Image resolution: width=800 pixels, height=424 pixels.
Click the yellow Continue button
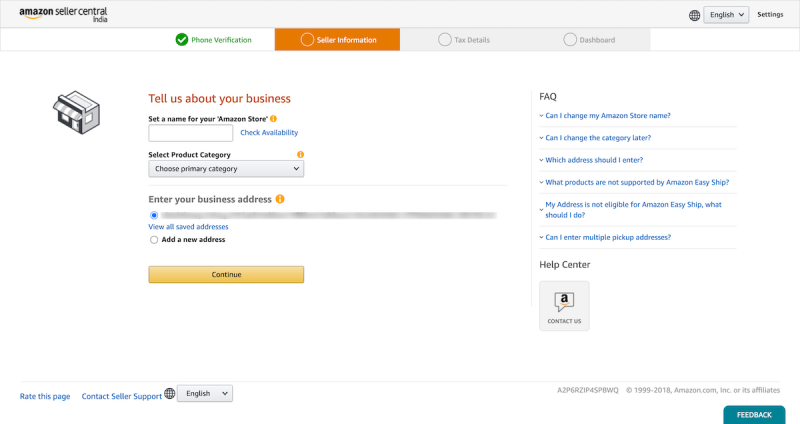226,275
